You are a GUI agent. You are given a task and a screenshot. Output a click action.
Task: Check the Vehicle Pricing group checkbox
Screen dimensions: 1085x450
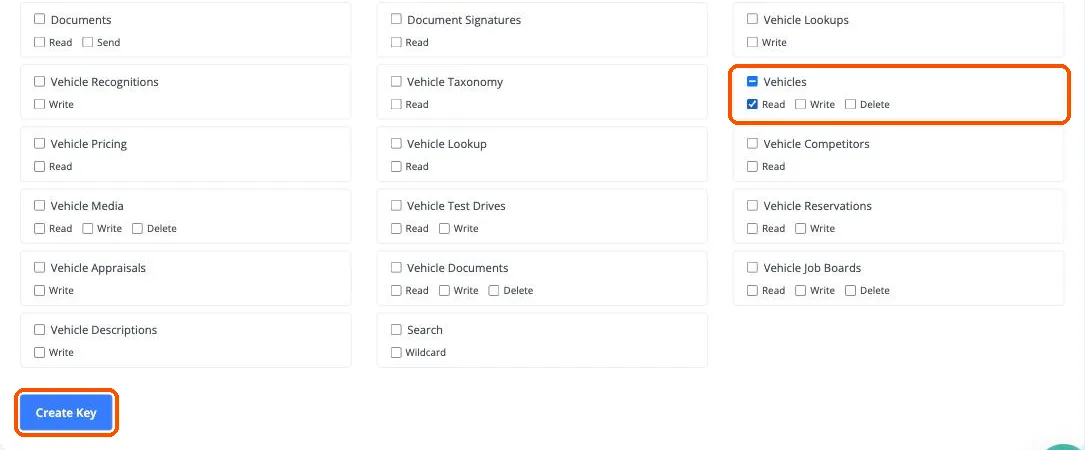pos(39,144)
